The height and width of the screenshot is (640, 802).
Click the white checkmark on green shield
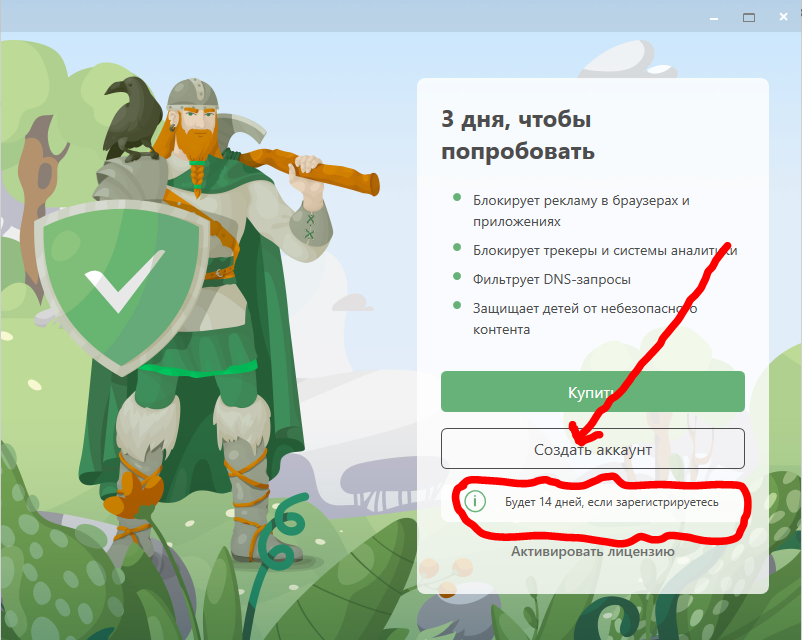pyautogui.click(x=124, y=280)
